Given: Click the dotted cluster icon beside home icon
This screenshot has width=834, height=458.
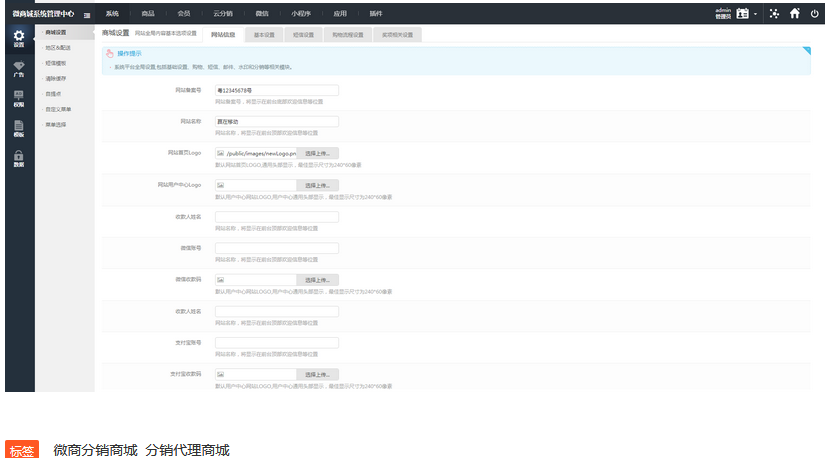Looking at the screenshot, I should click(x=774, y=13).
